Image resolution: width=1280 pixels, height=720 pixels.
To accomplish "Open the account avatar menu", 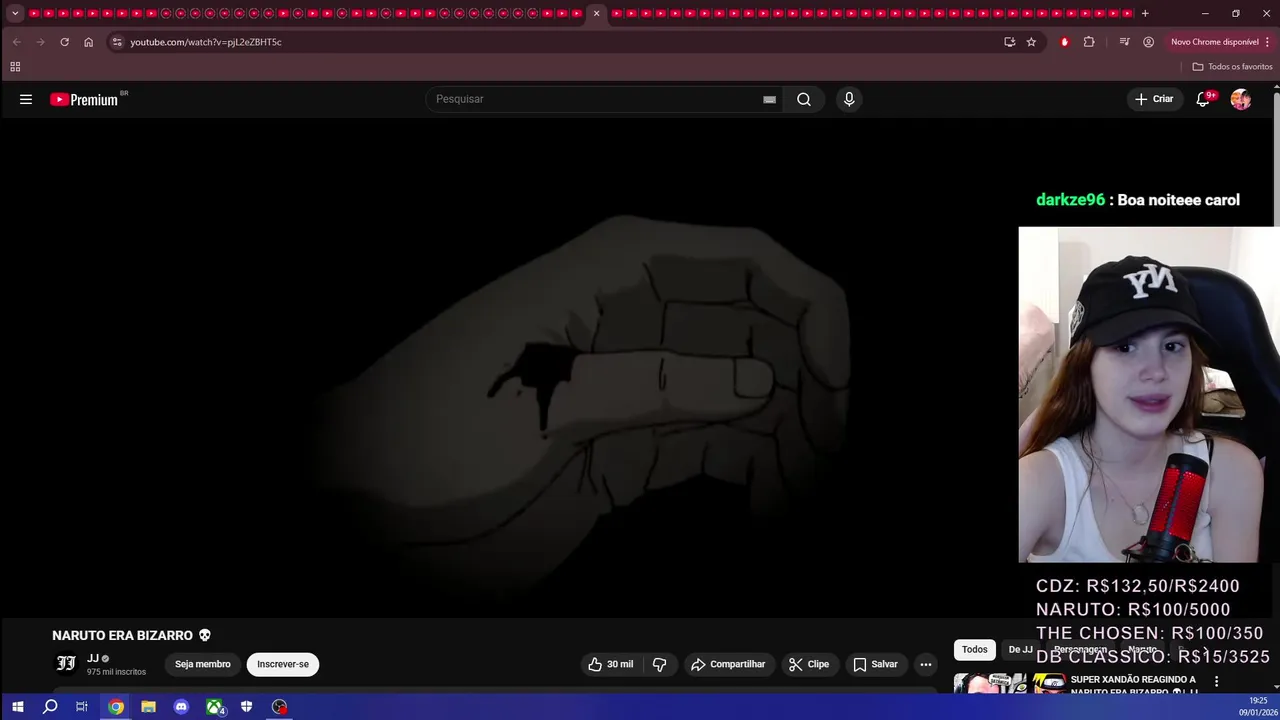I will 1241,99.
